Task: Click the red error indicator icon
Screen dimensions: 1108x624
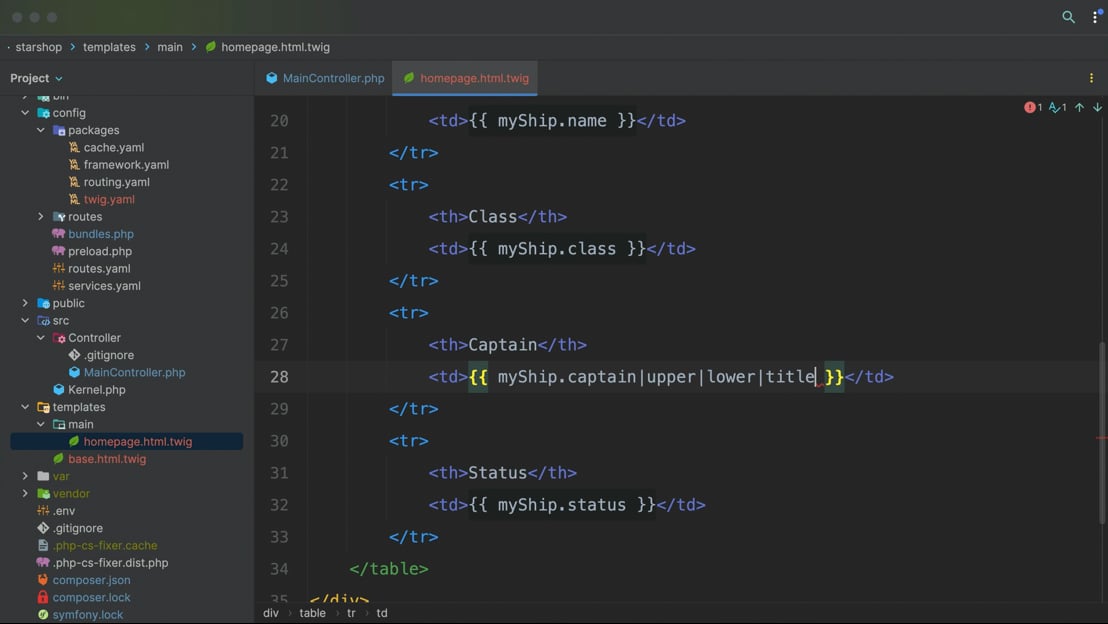Action: pyautogui.click(x=1030, y=107)
